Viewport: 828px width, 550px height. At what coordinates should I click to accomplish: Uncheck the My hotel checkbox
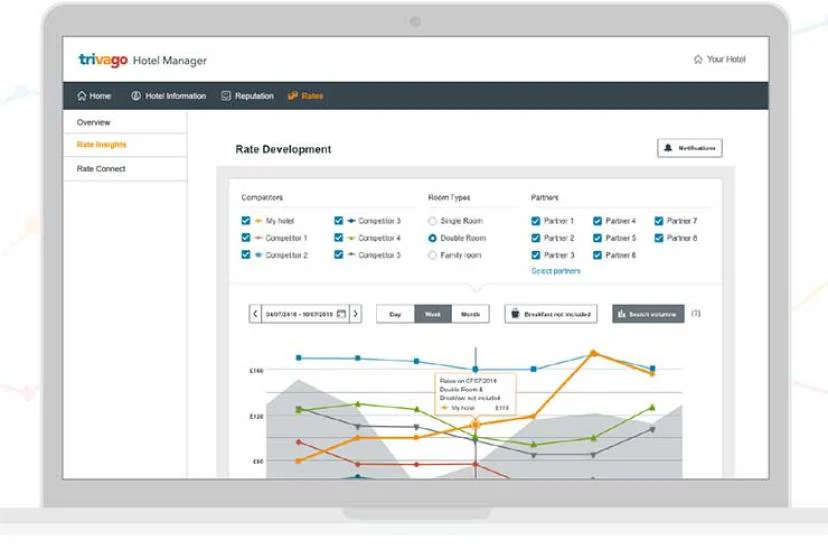[246, 221]
